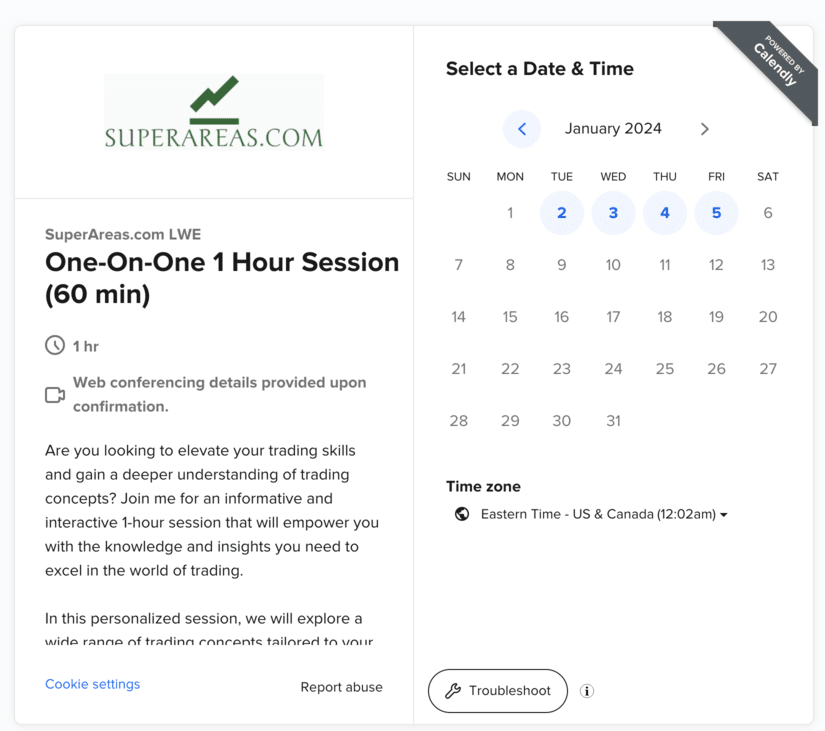825x731 pixels.
Task: Select Tuesday, January 2
Action: tap(562, 213)
